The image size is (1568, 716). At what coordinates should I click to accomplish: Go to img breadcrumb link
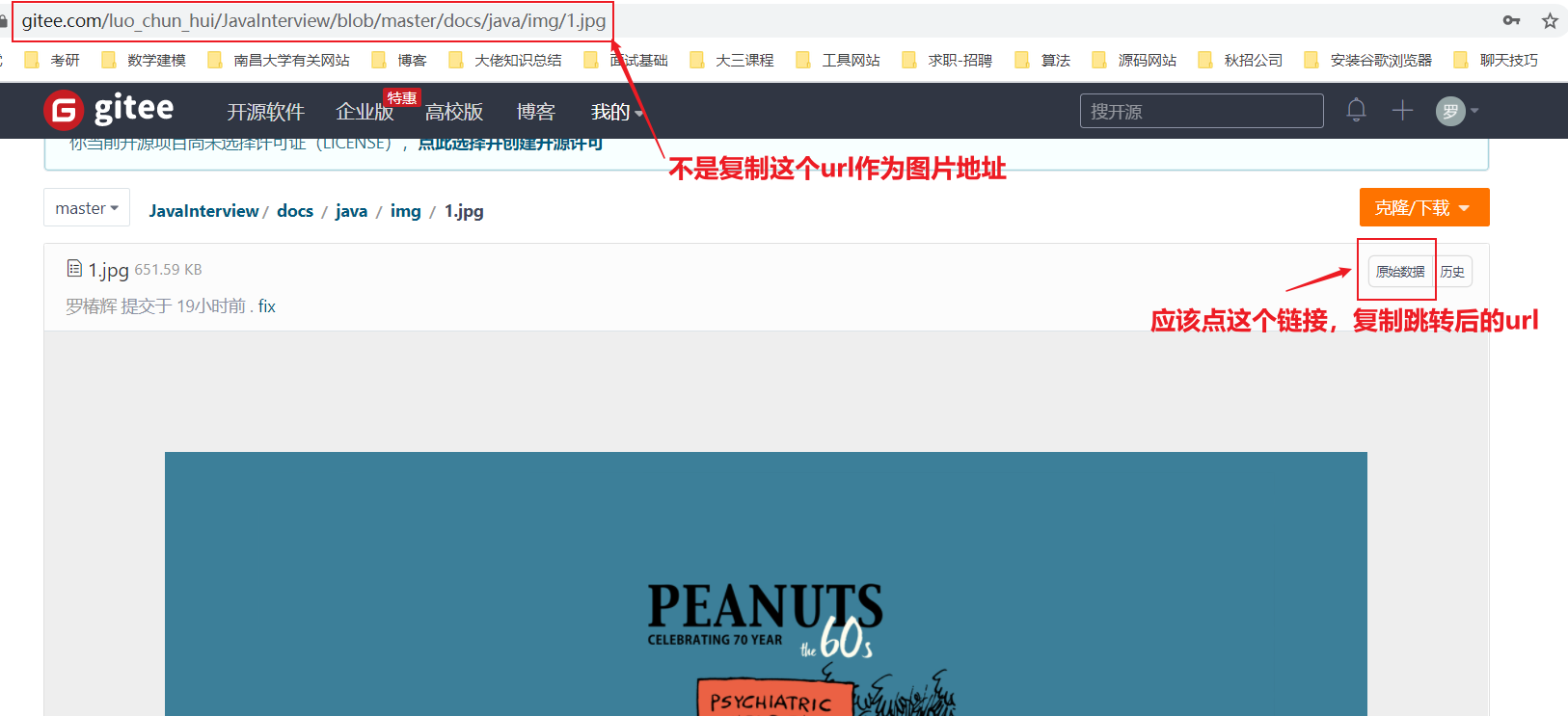(405, 211)
